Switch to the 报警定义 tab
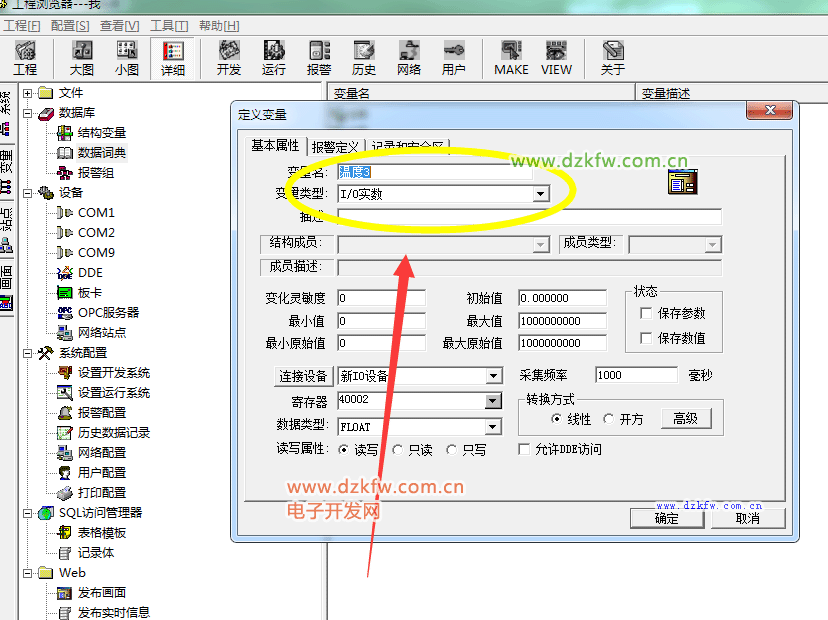828x620 pixels. tap(335, 146)
